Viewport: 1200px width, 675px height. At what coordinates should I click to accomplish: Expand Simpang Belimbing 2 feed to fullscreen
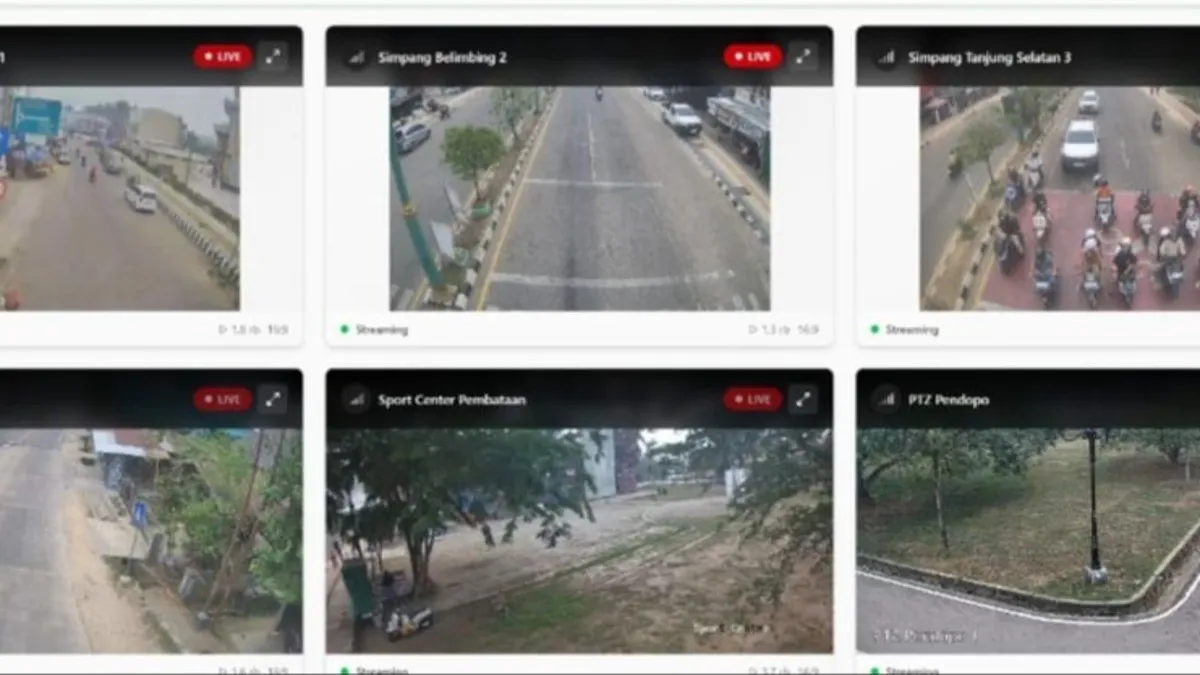[x=802, y=57]
